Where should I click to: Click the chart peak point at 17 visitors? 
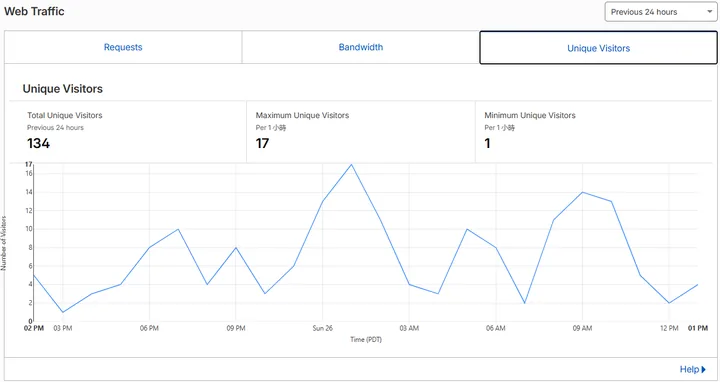[x=351, y=164]
